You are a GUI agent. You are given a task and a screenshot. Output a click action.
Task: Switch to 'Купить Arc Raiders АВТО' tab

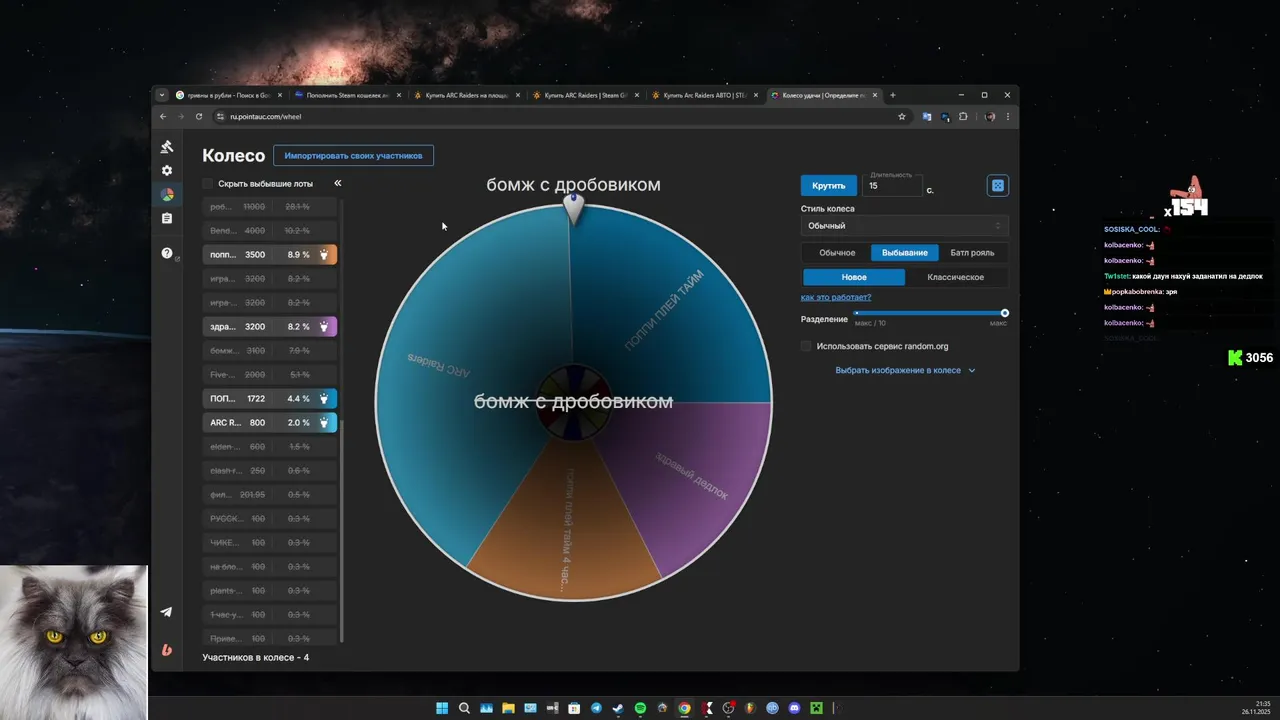[x=704, y=95]
